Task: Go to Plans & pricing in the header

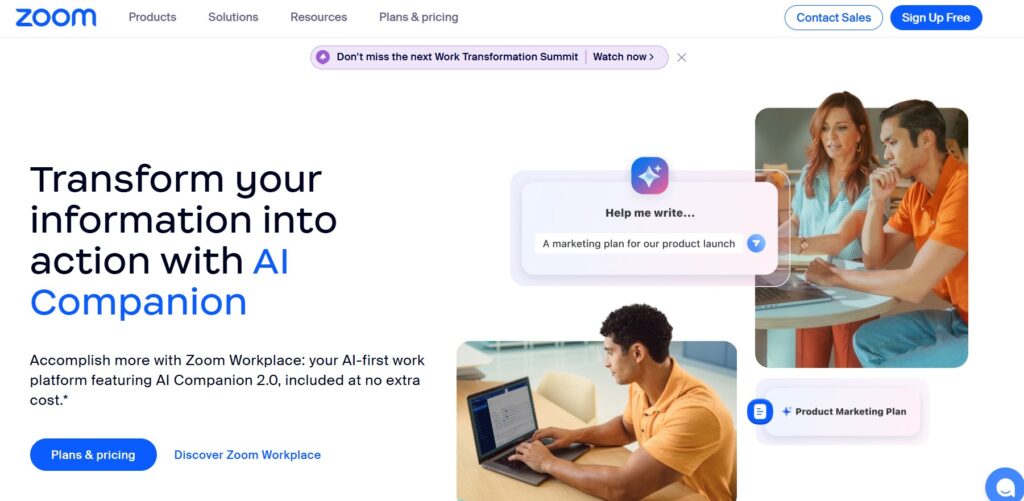Action: click(x=419, y=18)
